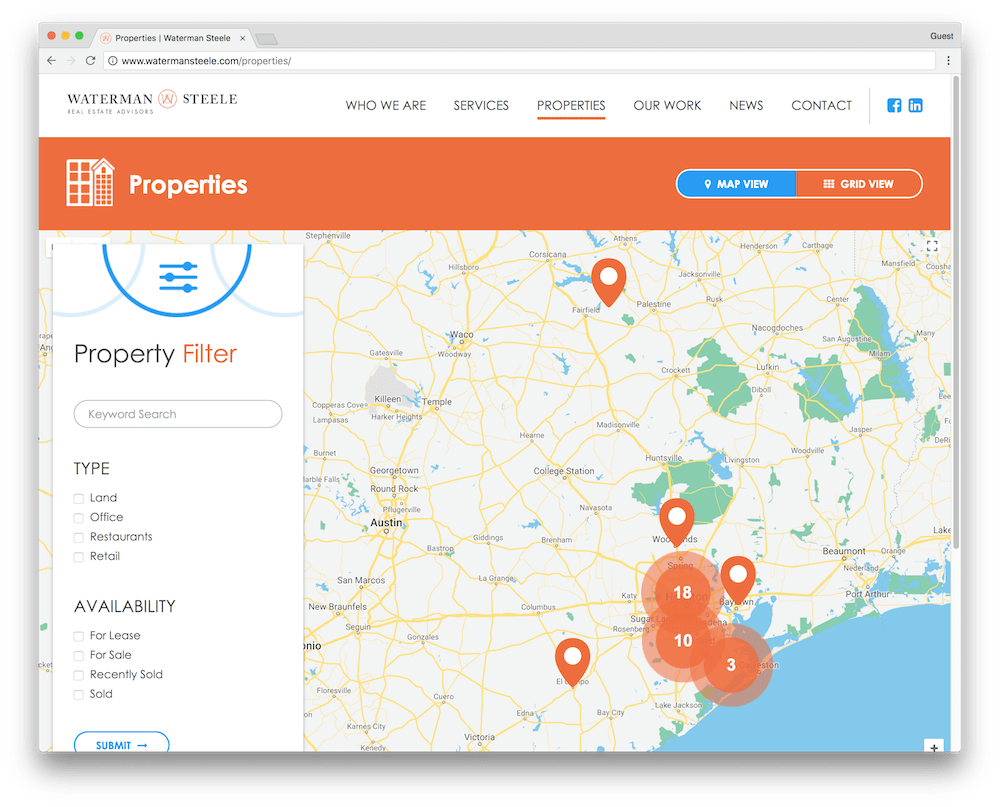Click the map pin near Baytown

coord(738,580)
